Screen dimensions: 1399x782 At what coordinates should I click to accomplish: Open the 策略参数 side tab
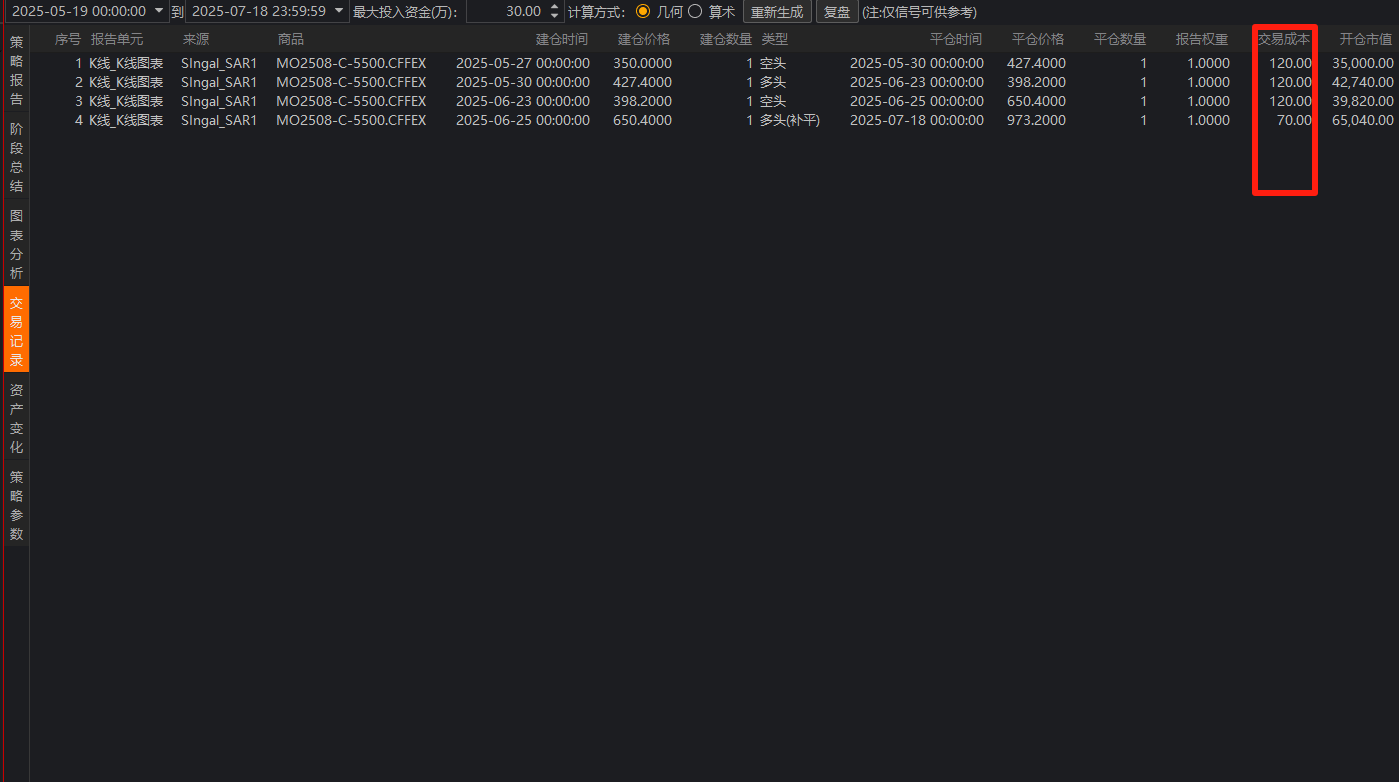pos(17,505)
